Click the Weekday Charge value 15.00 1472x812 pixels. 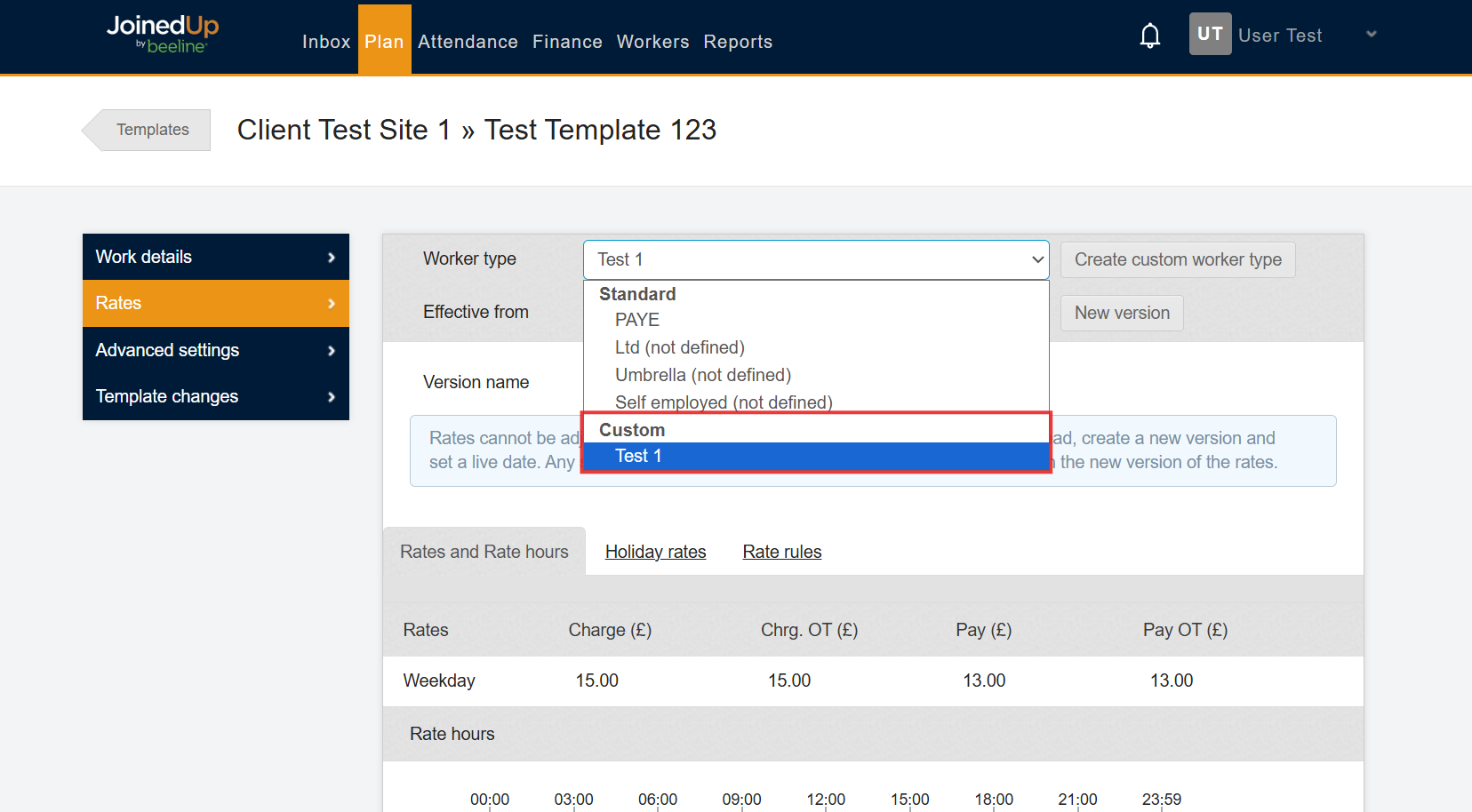(596, 681)
